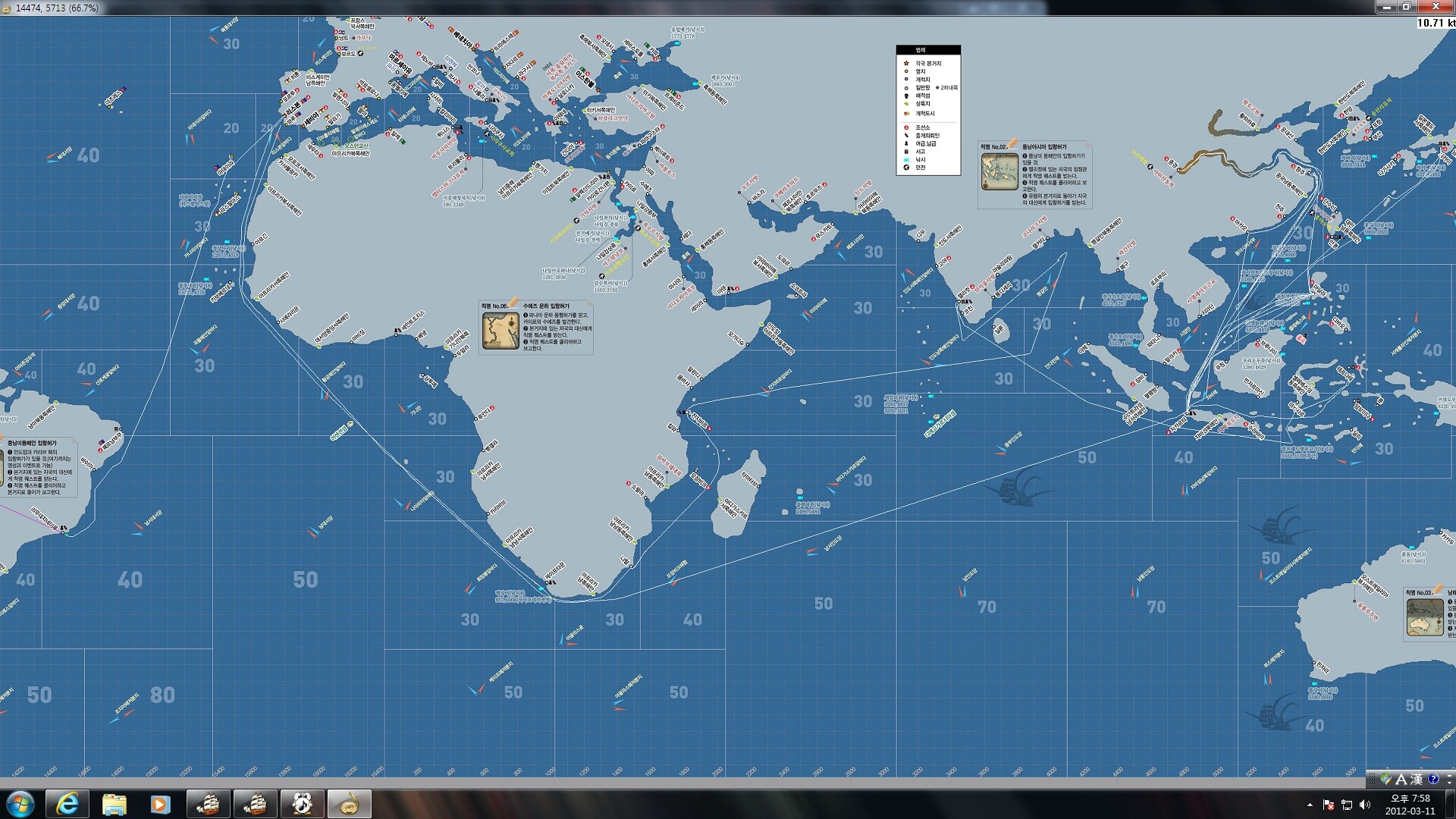
Task: Expand the language bar options arrow
Action: (1448, 779)
